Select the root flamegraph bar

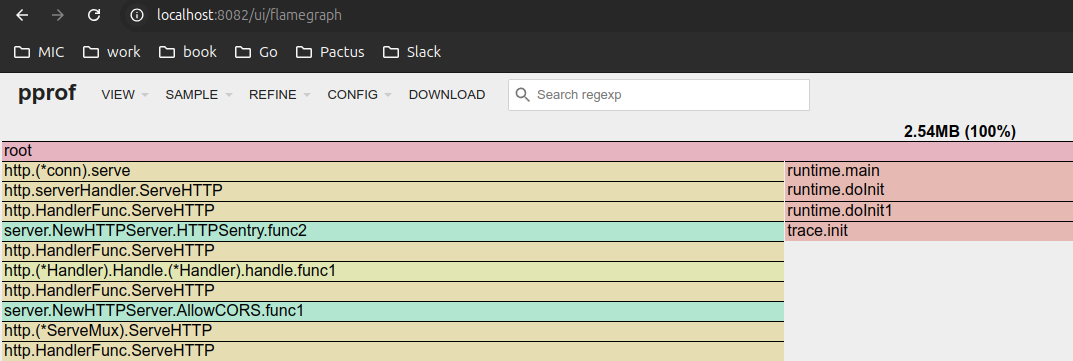click(537, 151)
